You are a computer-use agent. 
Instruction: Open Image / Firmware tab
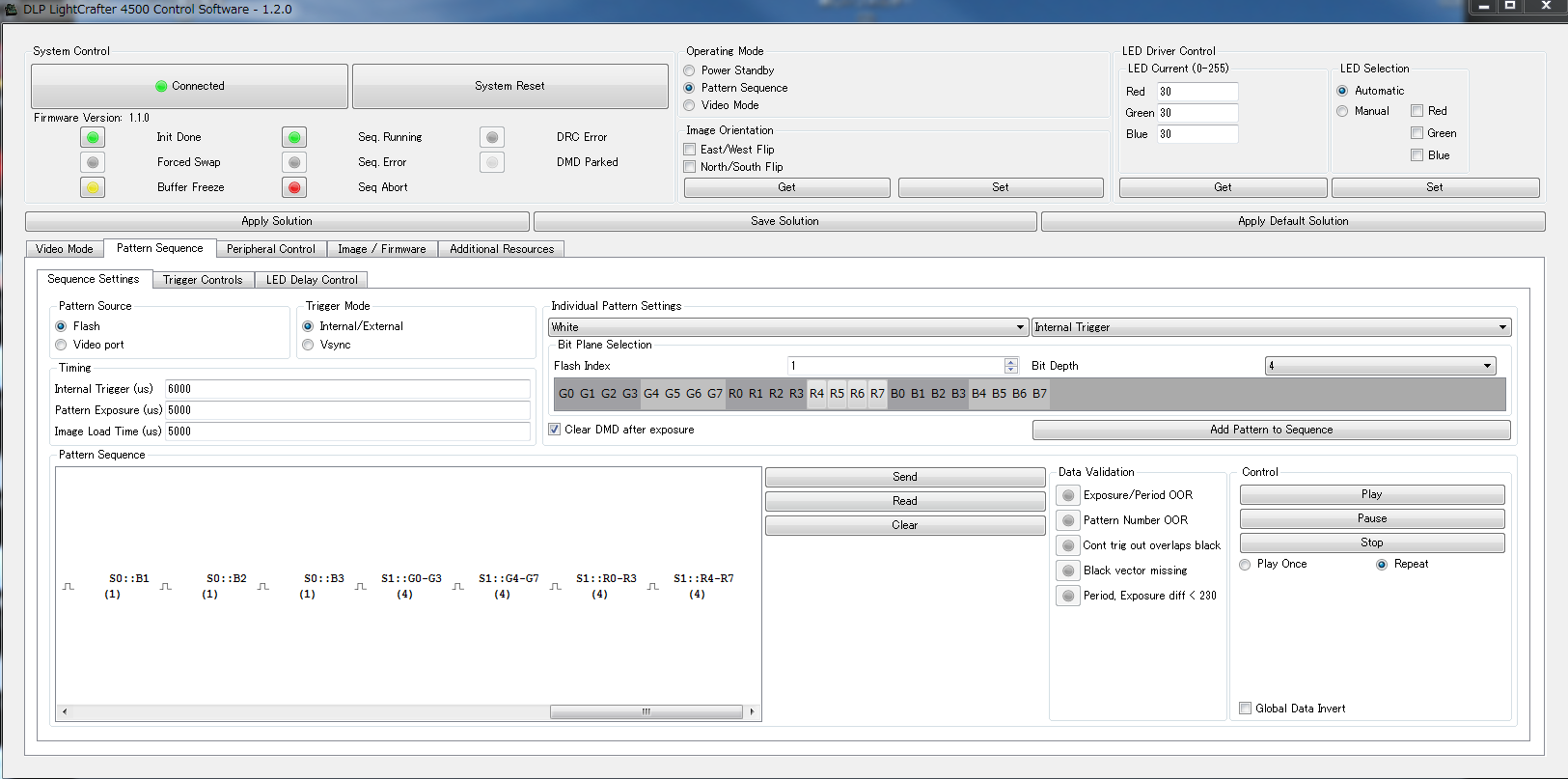382,249
